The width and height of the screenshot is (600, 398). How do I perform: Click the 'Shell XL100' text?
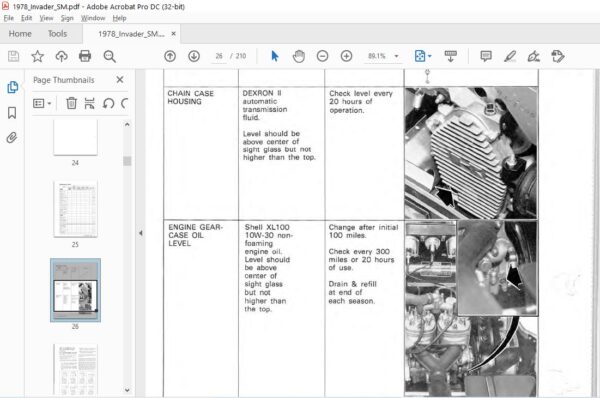(x=267, y=227)
